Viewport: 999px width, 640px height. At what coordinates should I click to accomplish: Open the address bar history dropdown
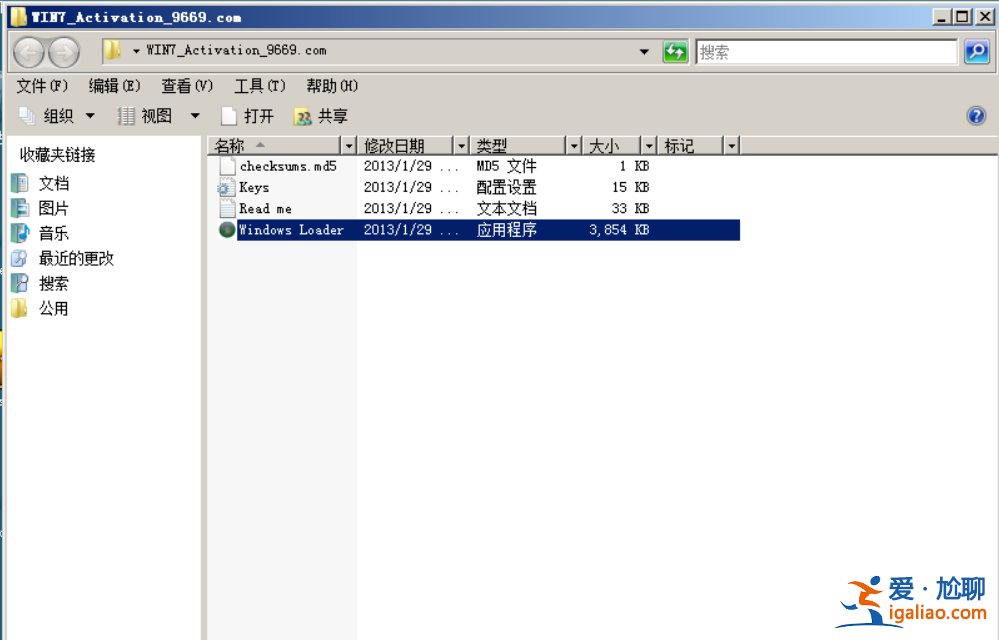(642, 50)
